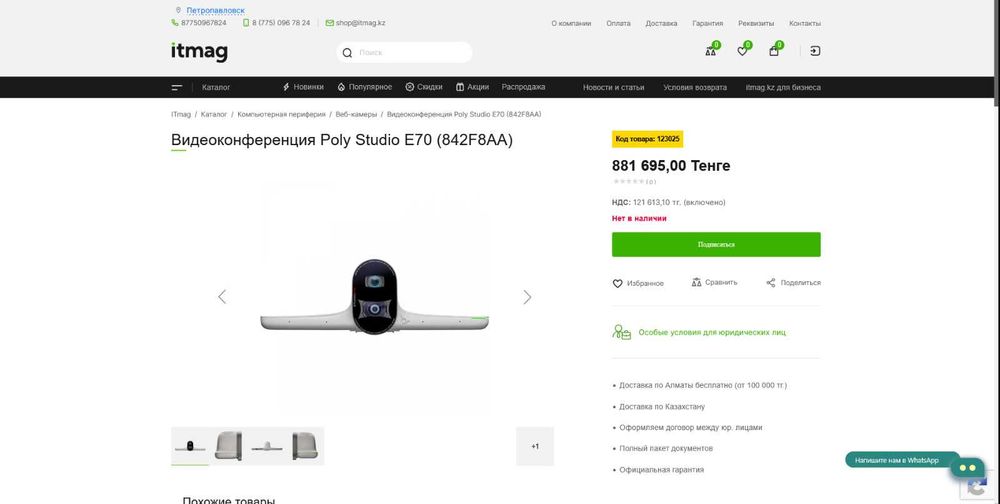Image resolution: width=1000 pixels, height=504 pixels.
Task: Open the Каталог hamburger menu icon
Action: [177, 87]
